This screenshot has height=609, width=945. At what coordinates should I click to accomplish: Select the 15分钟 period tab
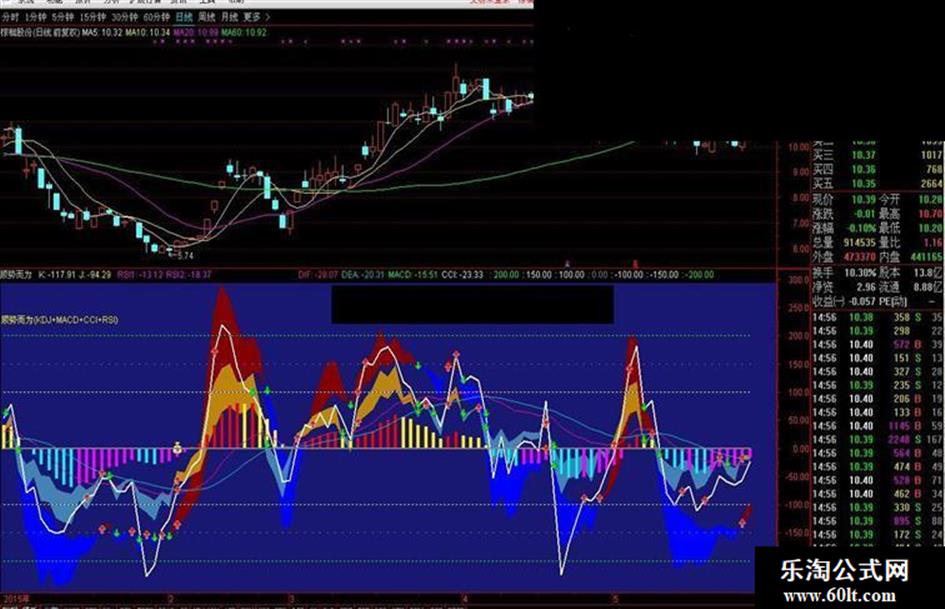pos(92,17)
